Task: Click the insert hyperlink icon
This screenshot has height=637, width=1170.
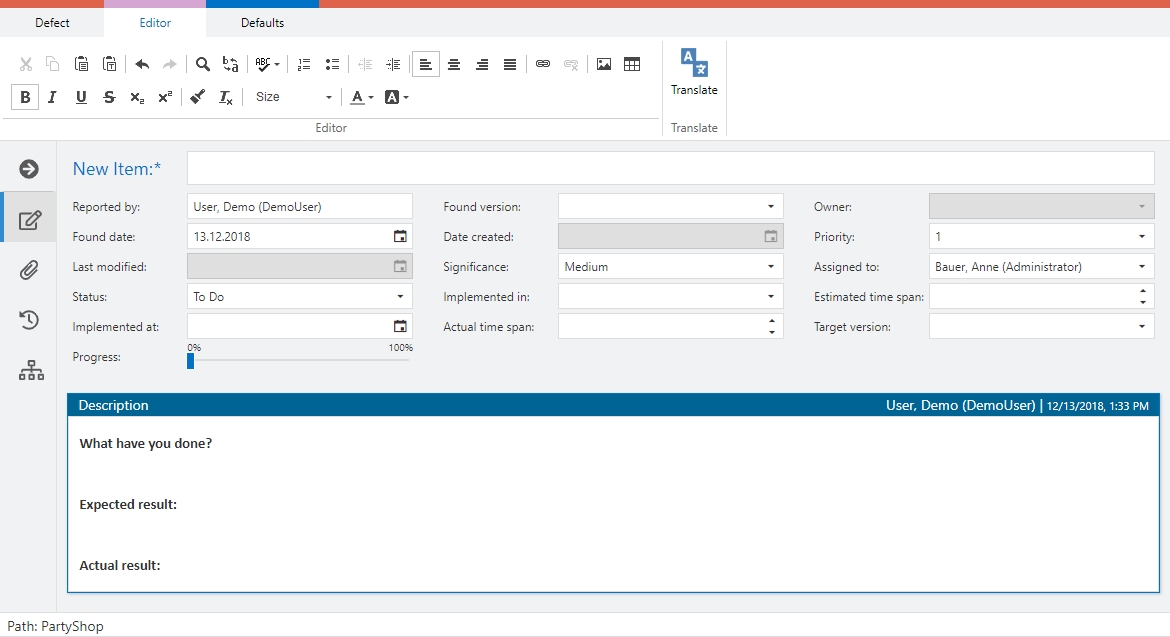Action: click(543, 64)
